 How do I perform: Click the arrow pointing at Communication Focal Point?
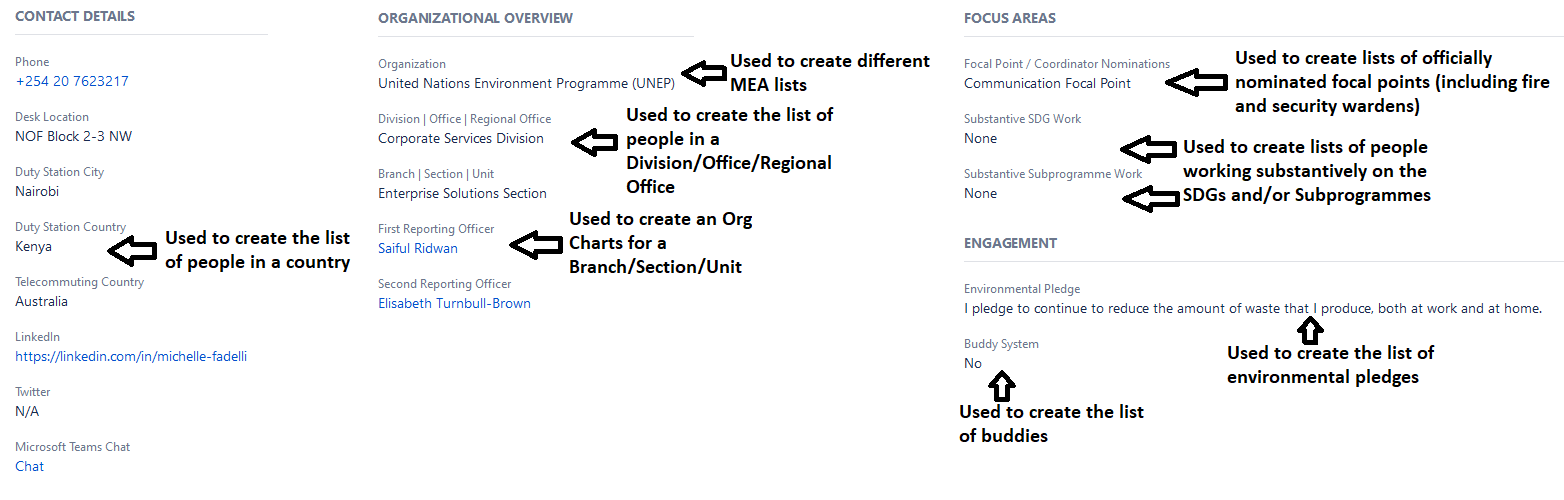1197,83
